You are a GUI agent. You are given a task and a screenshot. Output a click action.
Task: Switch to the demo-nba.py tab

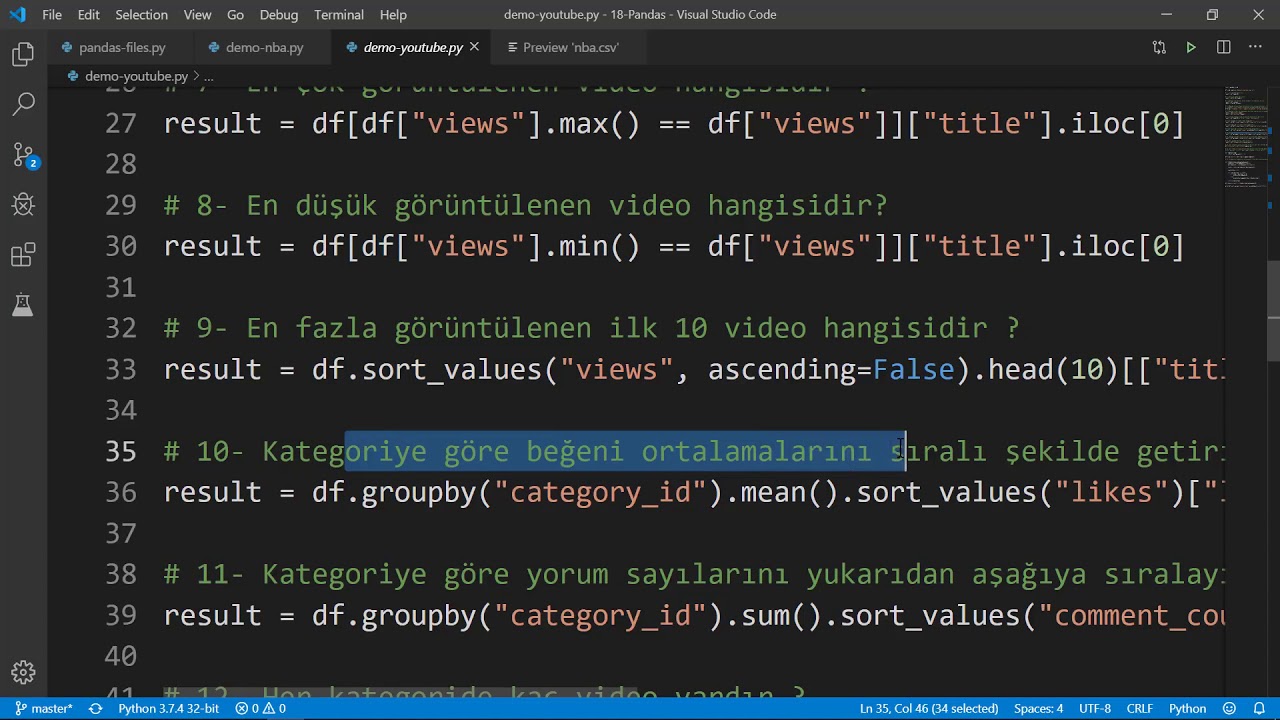tap(264, 47)
